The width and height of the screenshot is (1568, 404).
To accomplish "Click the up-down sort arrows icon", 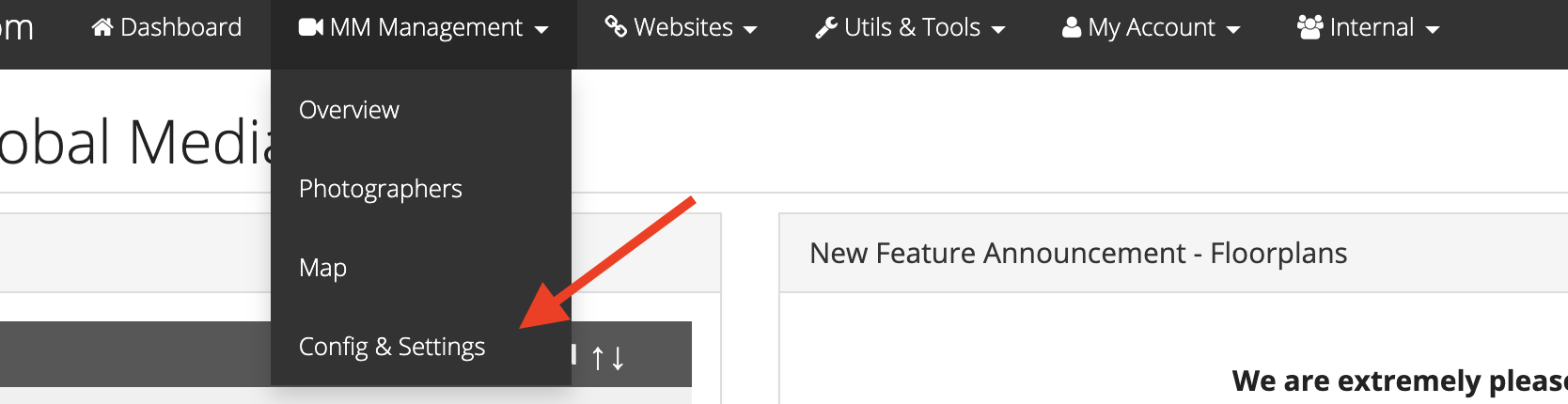I will tap(607, 357).
